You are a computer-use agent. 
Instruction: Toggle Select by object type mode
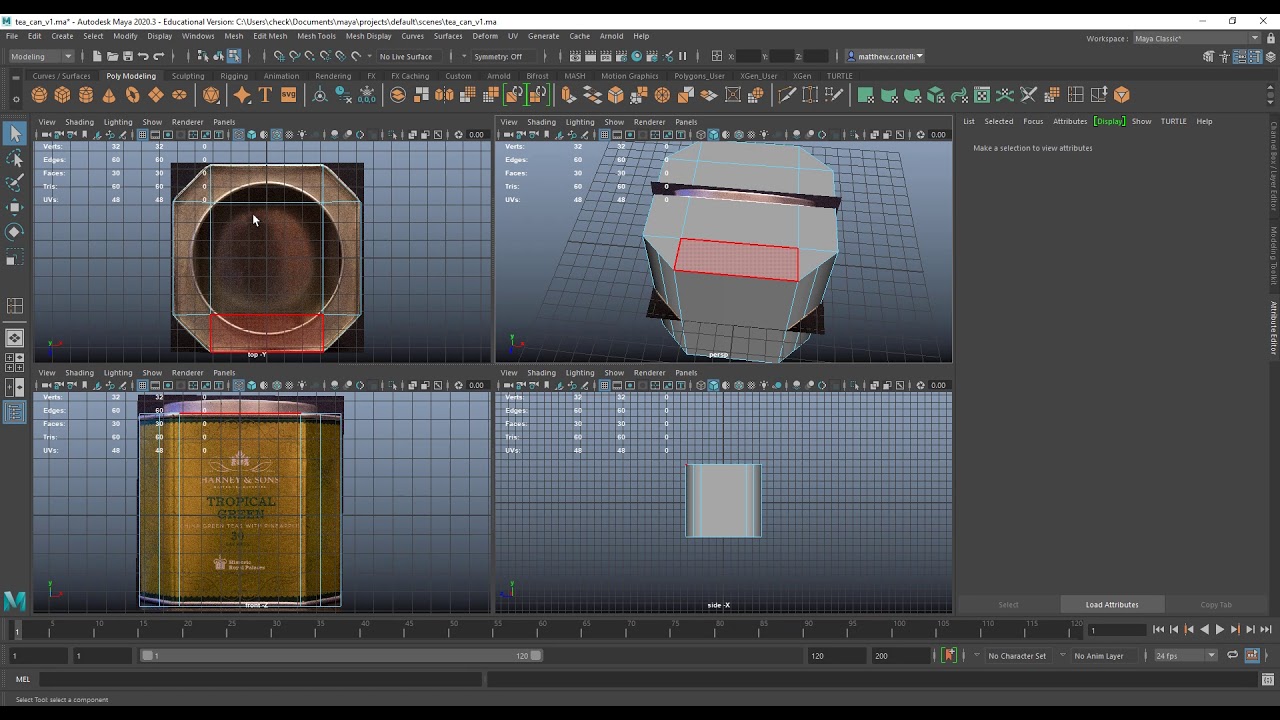point(218,56)
